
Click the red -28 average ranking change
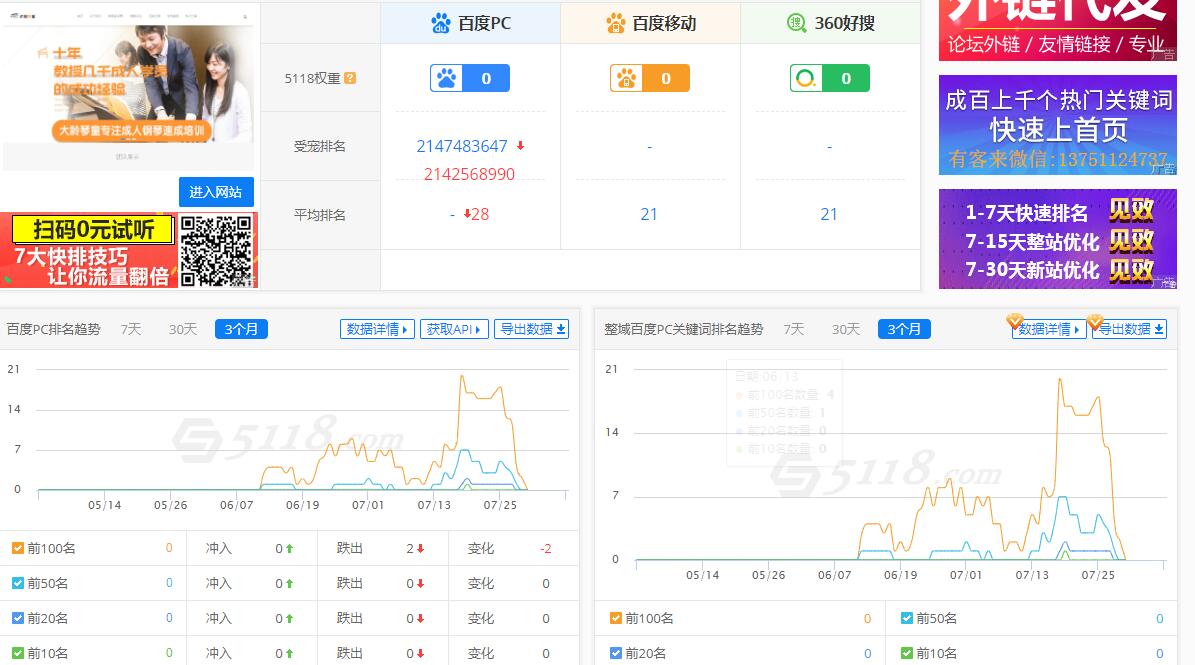point(476,215)
